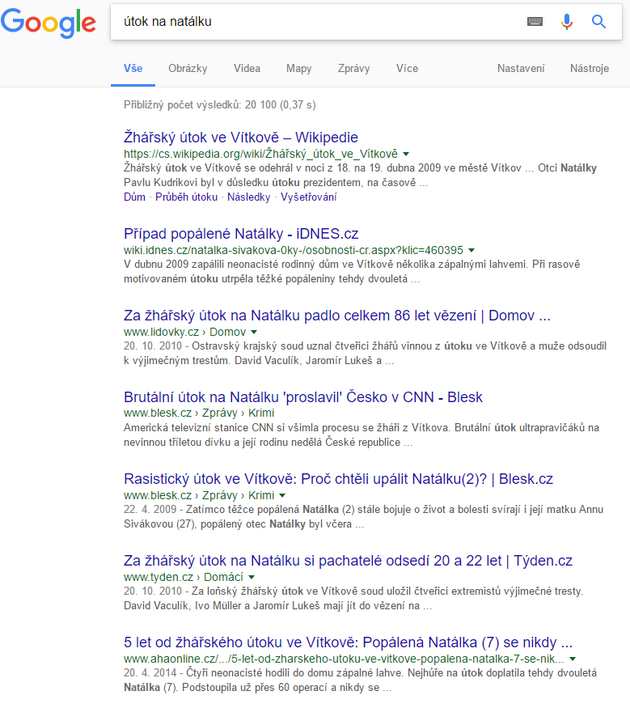Open Nastavení menu
The width and height of the screenshot is (630, 708).
521,69
